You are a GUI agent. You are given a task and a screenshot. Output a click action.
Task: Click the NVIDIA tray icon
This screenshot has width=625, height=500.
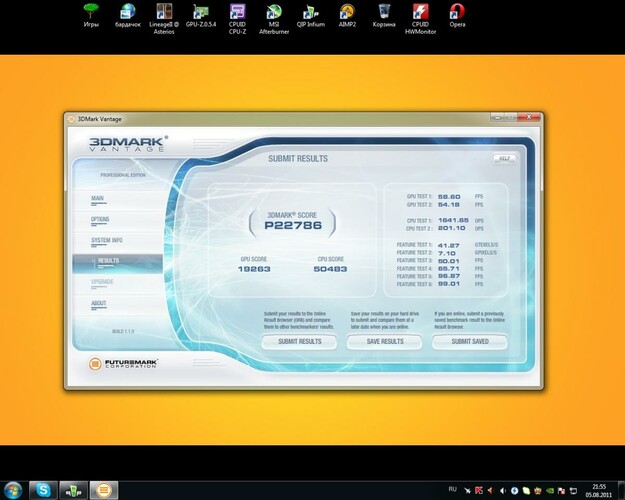click(x=550, y=490)
